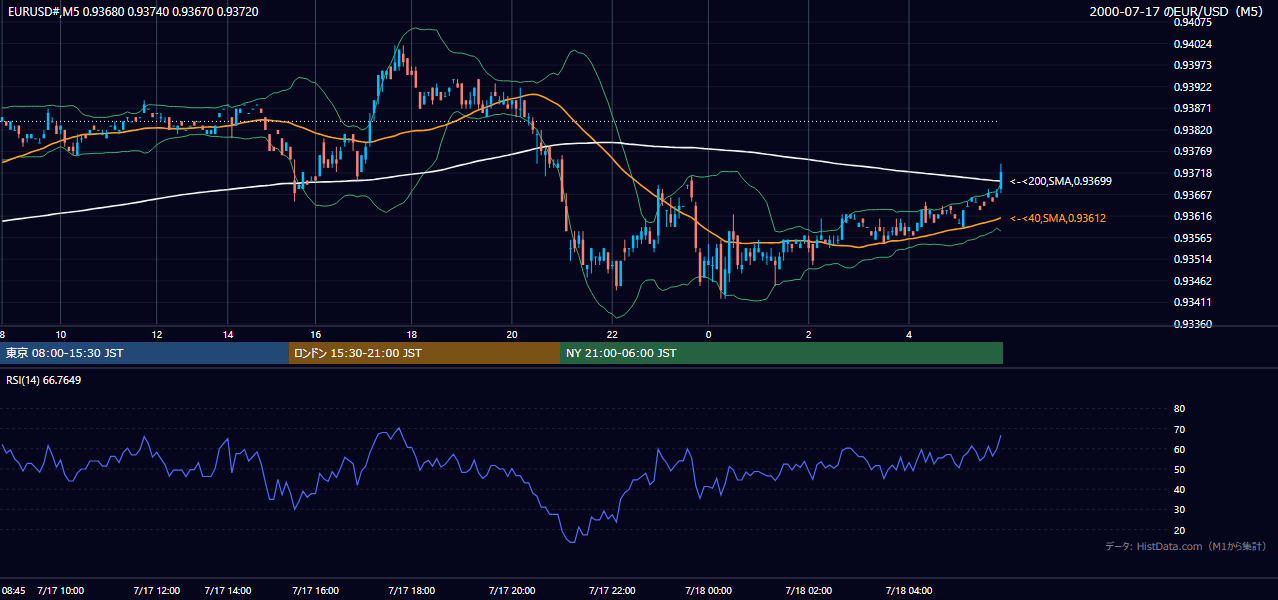This screenshot has width=1278, height=600.
Task: Click hour label 12 under the price chart
Action: [x=156, y=334]
